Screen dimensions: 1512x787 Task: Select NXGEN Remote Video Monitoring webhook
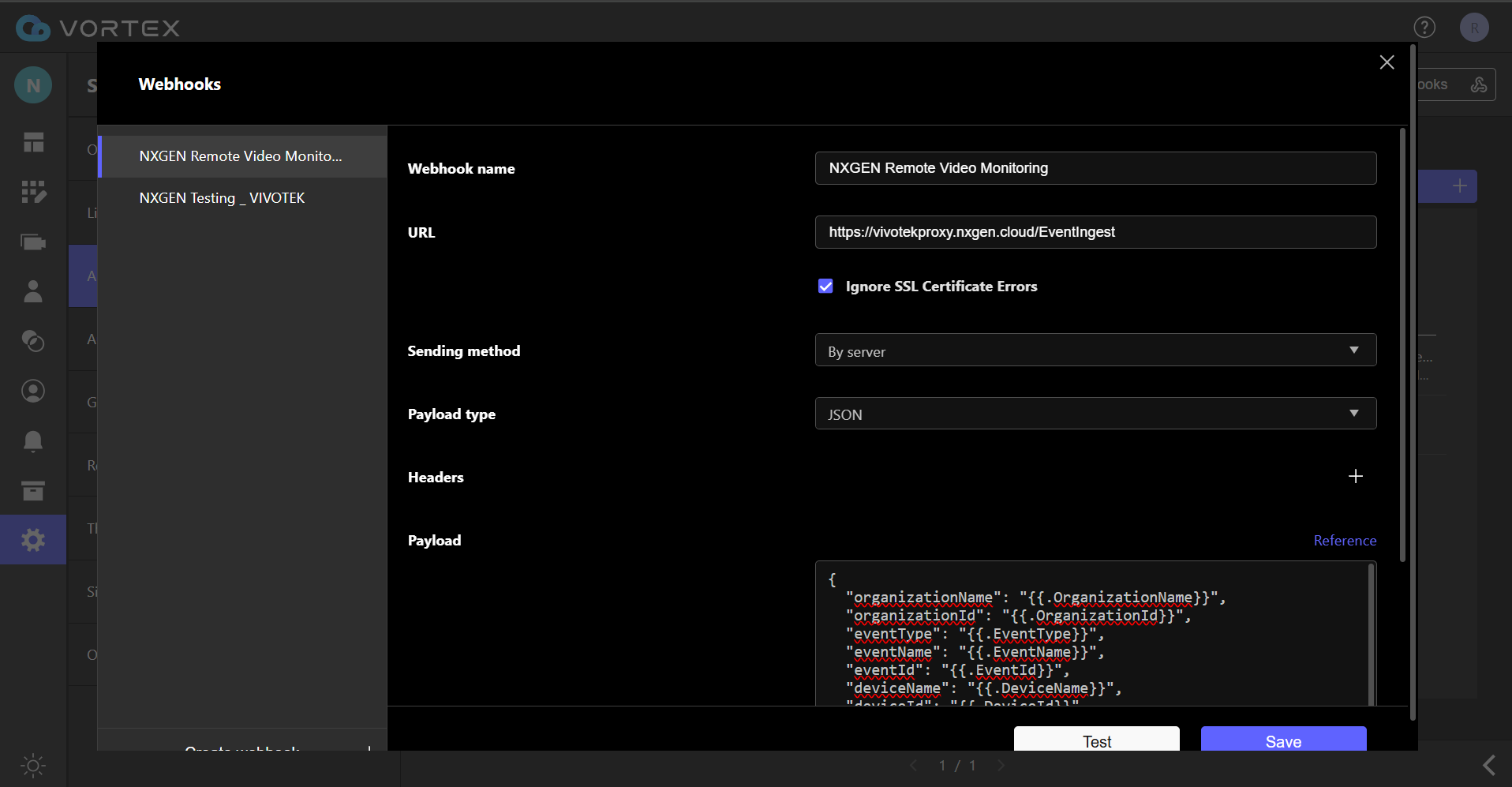click(x=241, y=156)
